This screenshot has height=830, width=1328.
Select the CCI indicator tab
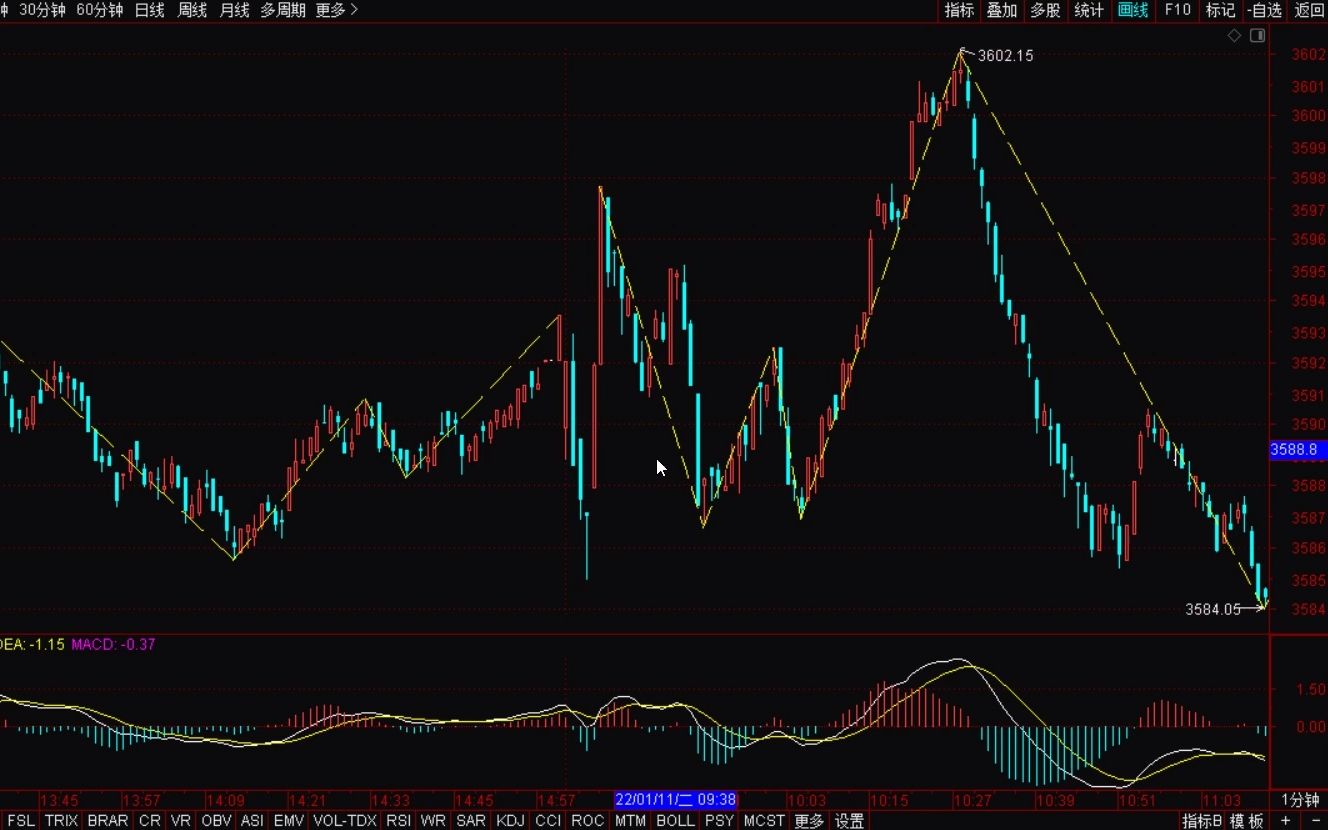548,821
